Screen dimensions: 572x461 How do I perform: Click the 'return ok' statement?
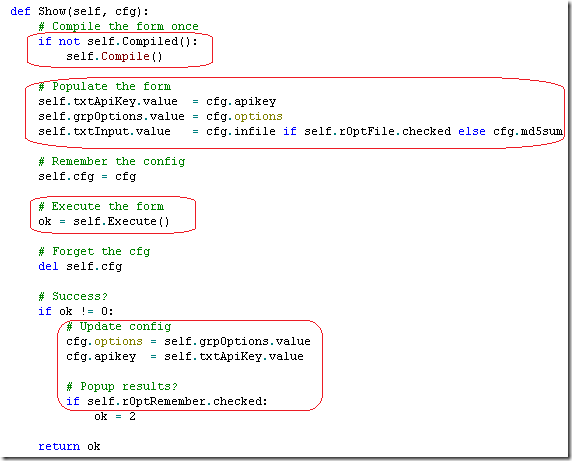coord(69,446)
